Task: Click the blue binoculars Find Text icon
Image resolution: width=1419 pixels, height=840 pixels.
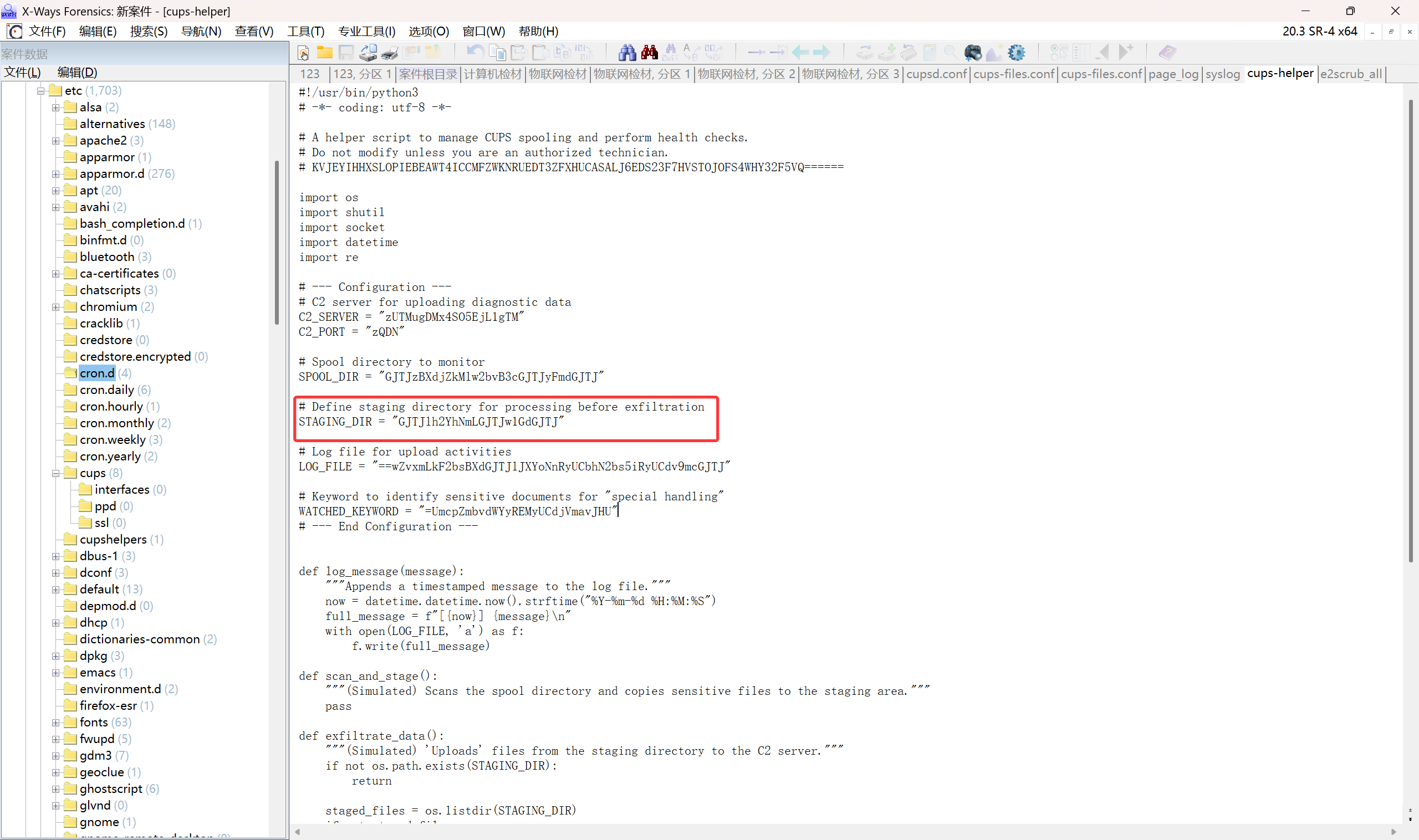Action: [x=627, y=53]
